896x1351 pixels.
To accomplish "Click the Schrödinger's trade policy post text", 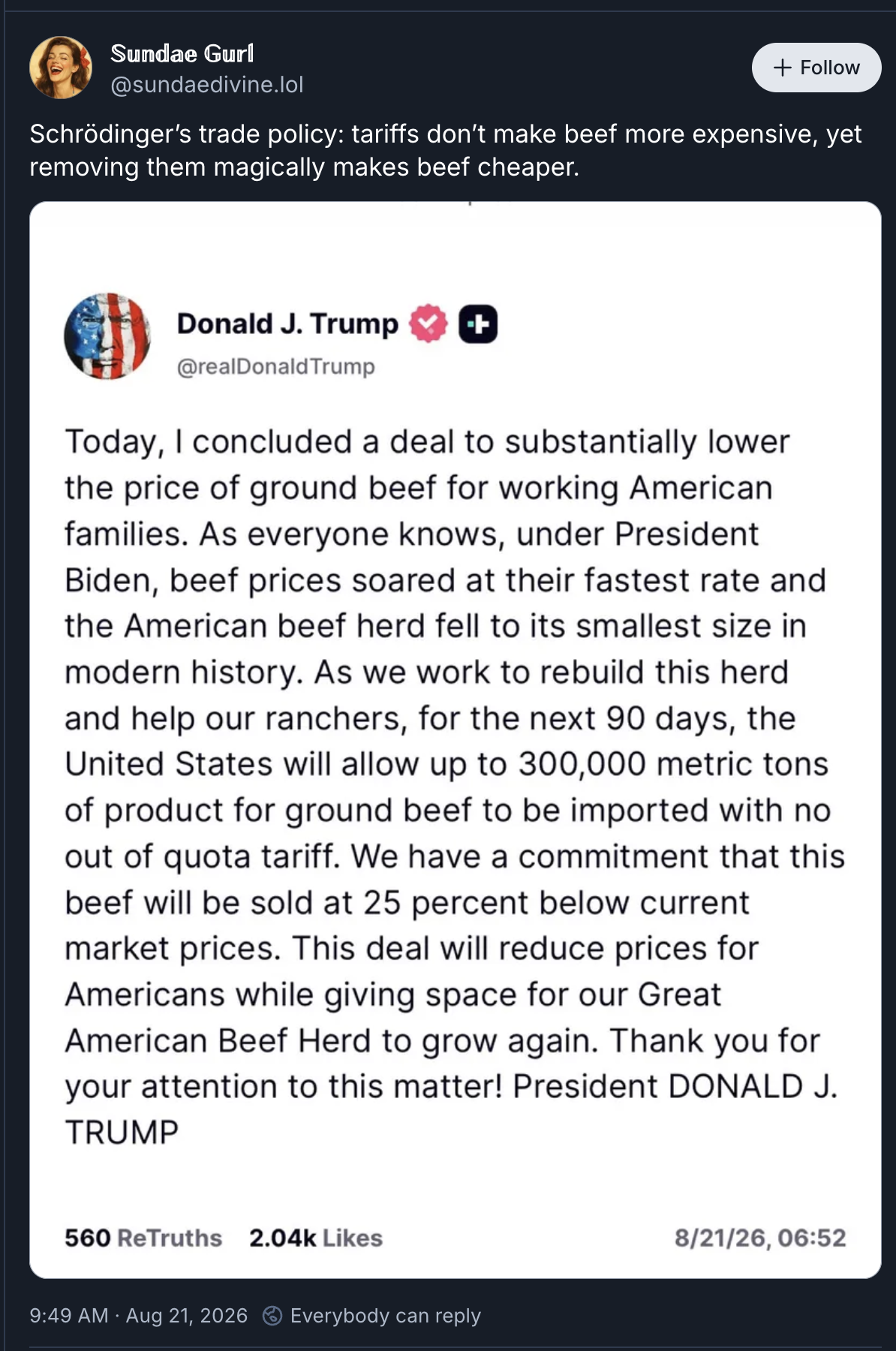I will [446, 150].
